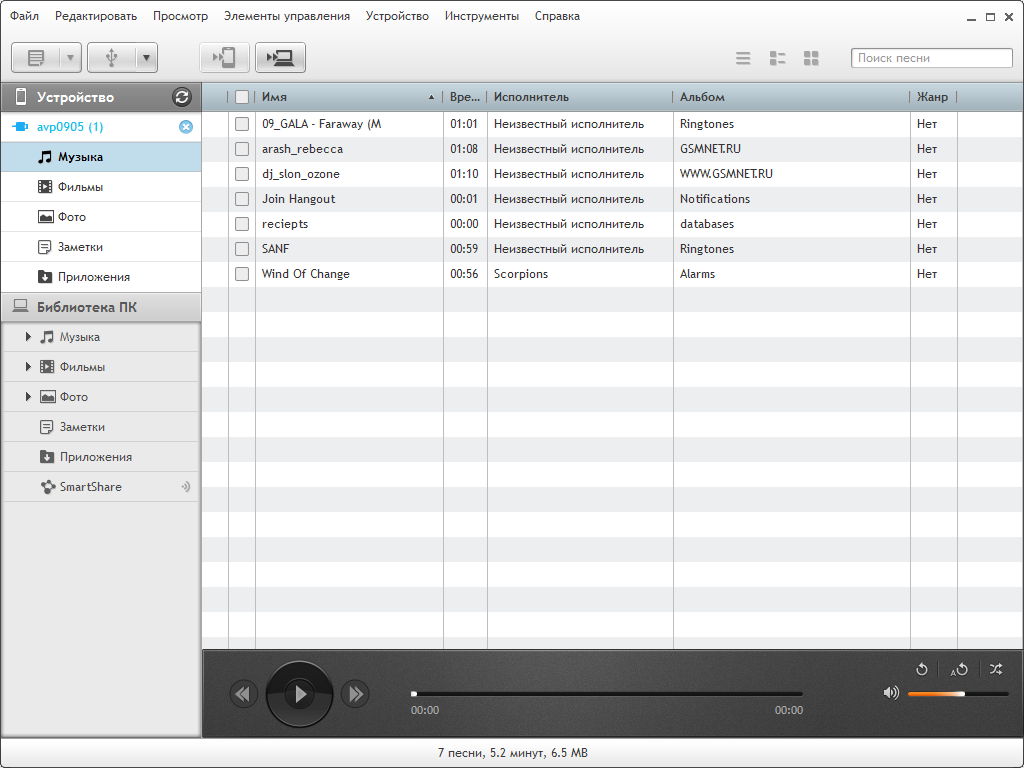Toggle the select-all checkbox in the header
This screenshot has height=768, width=1024.
(x=242, y=97)
